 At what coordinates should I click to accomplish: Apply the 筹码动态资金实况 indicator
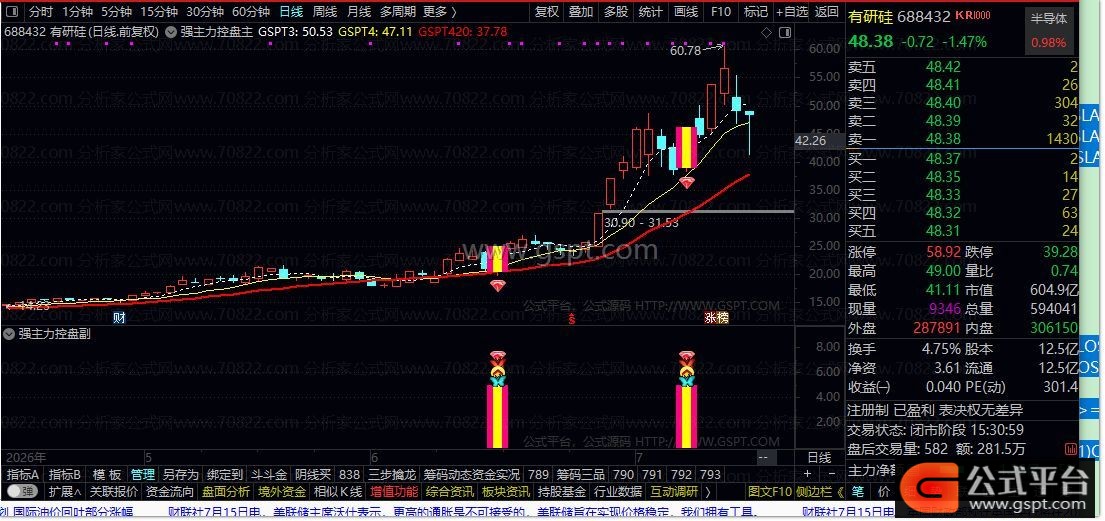(471, 474)
